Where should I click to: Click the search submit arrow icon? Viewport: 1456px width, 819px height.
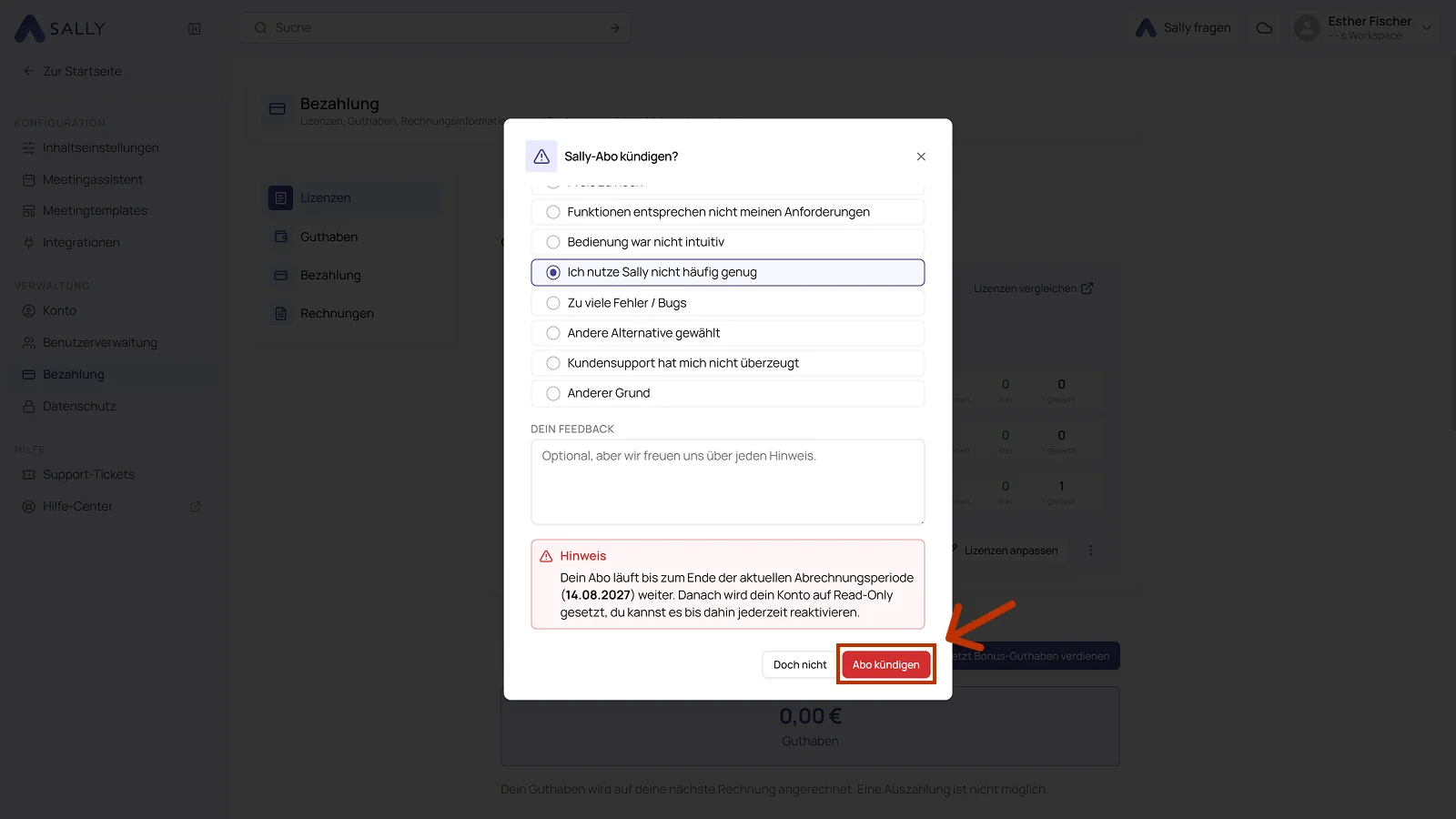pyautogui.click(x=615, y=28)
